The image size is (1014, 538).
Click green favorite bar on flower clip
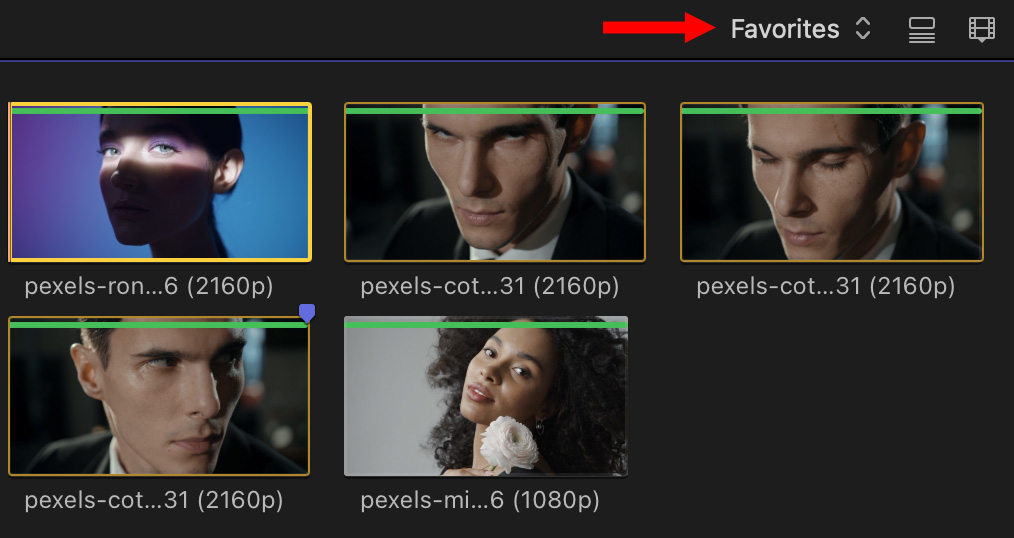pos(486,324)
